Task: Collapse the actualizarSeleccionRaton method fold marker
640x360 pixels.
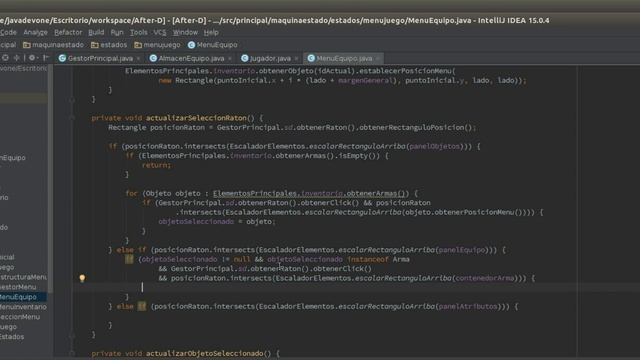Action: click(72, 118)
